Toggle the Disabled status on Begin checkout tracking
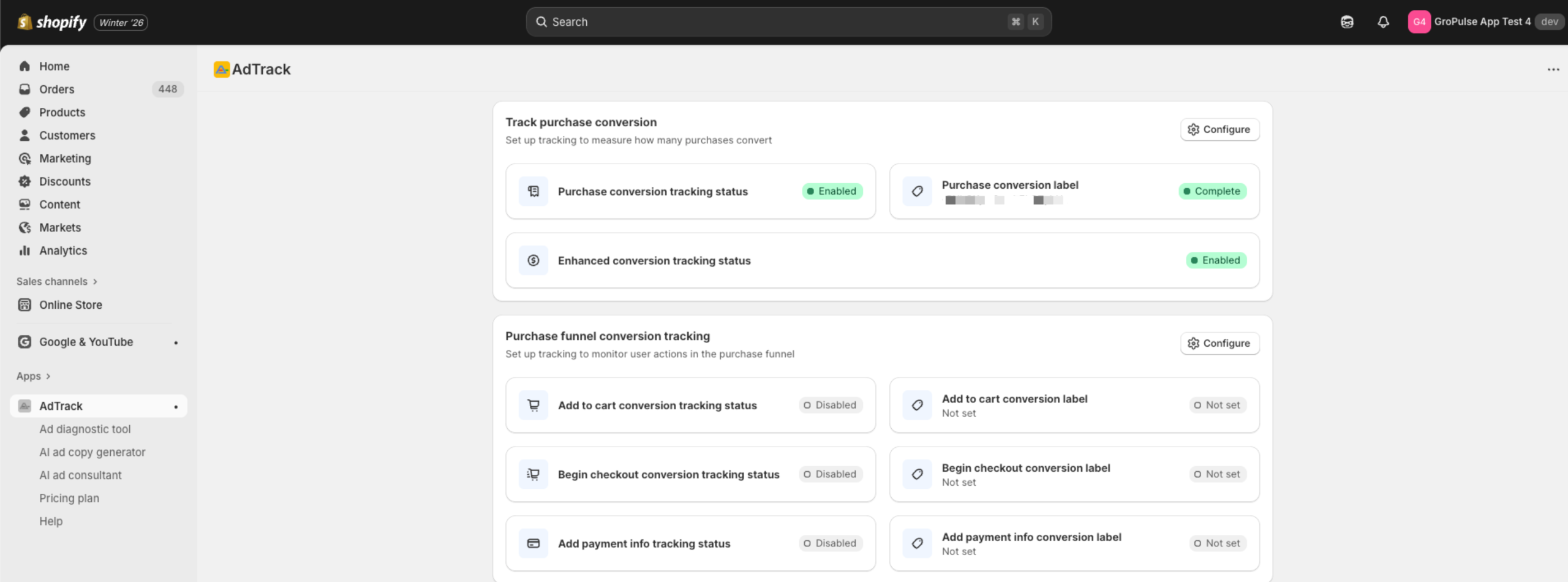Image resolution: width=1568 pixels, height=582 pixels. pos(831,474)
